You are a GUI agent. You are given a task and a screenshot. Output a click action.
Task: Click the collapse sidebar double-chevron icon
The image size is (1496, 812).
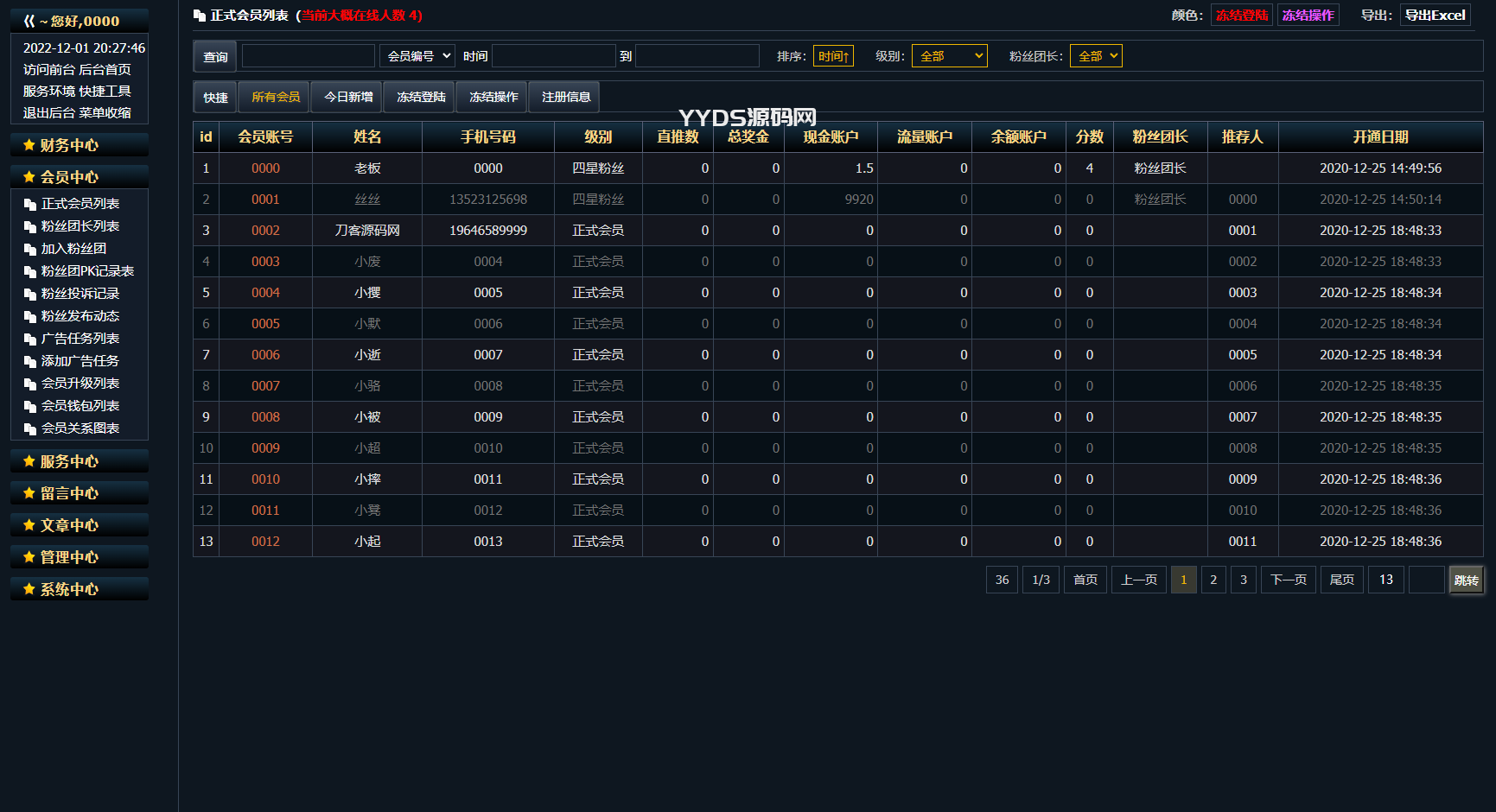[x=29, y=21]
